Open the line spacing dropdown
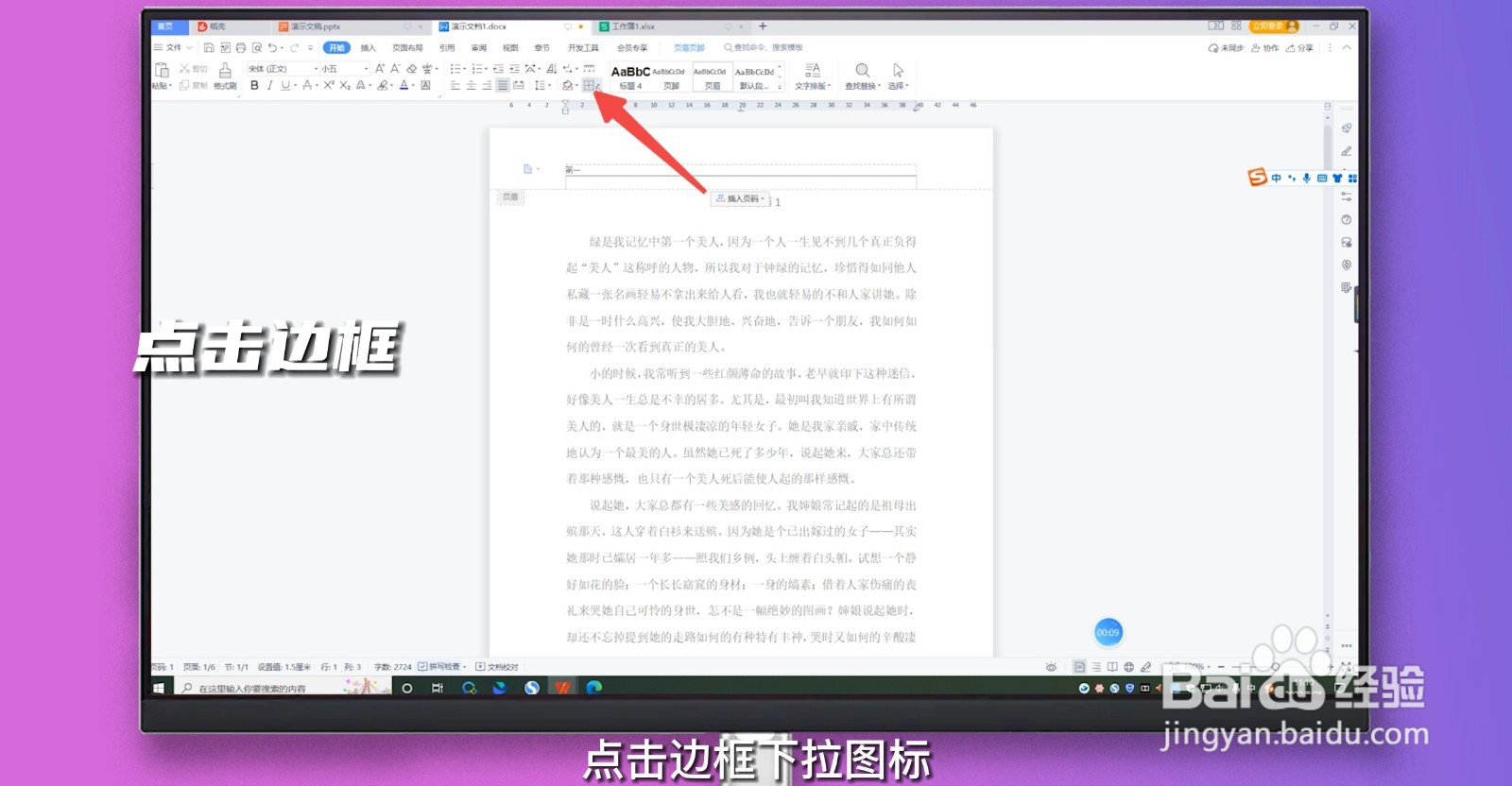 (550, 86)
